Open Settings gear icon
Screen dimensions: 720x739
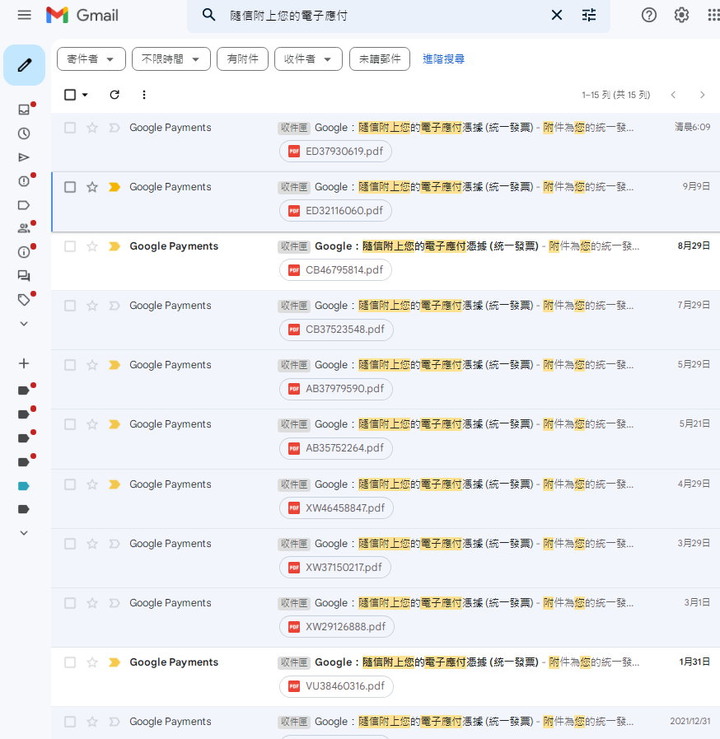681,15
